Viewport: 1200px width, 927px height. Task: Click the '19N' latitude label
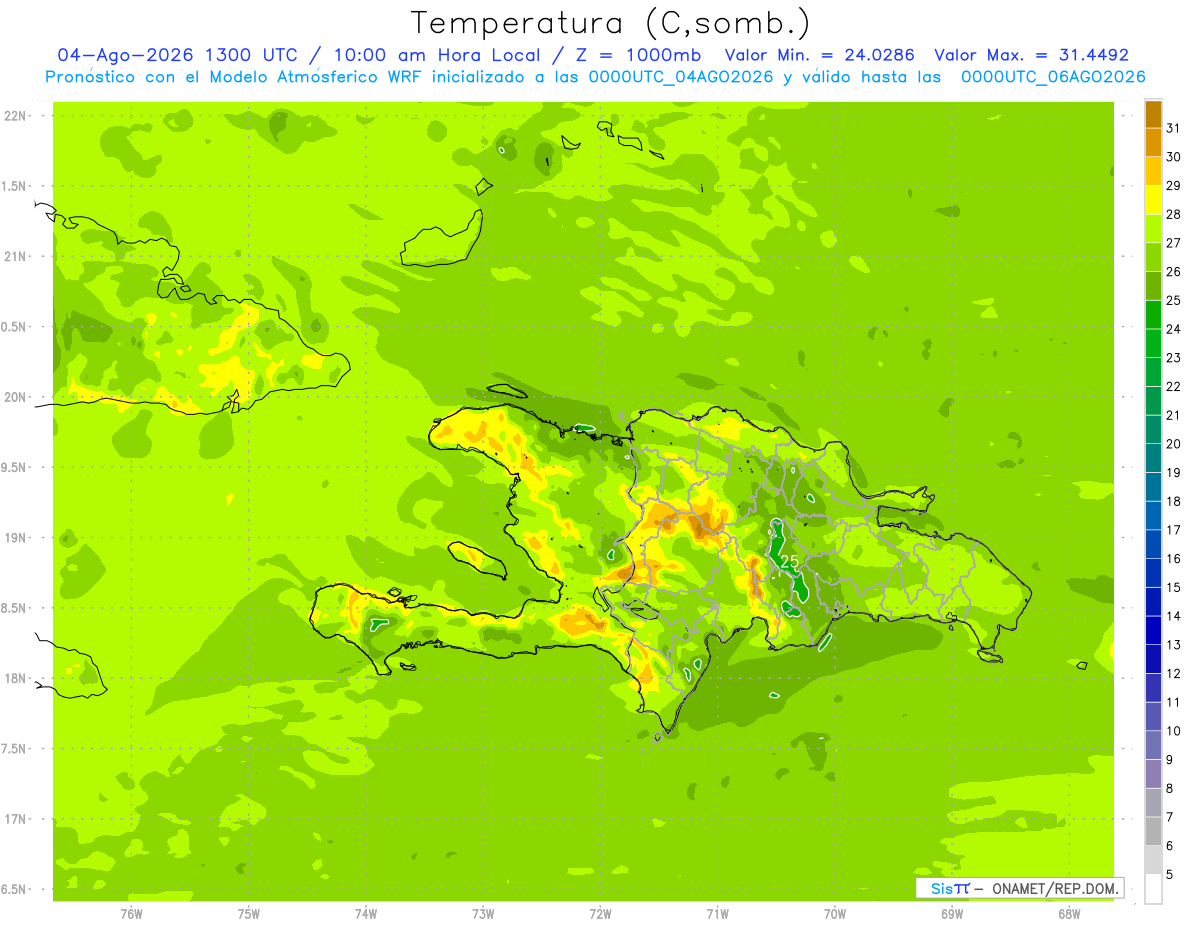(17, 537)
